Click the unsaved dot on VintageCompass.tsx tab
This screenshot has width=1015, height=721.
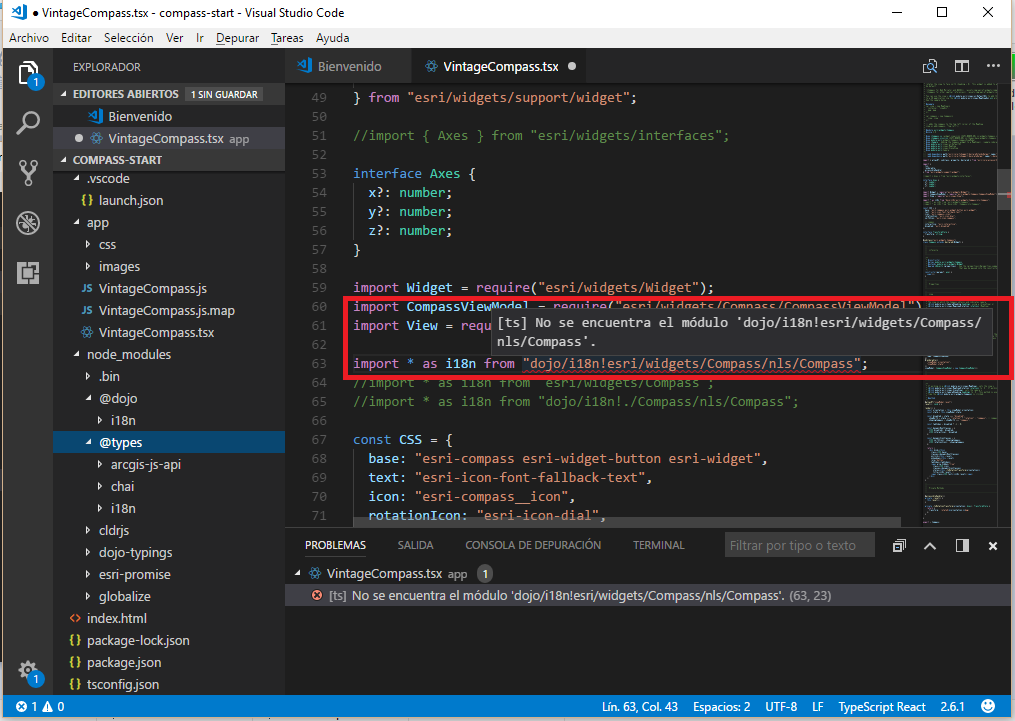(x=572, y=66)
